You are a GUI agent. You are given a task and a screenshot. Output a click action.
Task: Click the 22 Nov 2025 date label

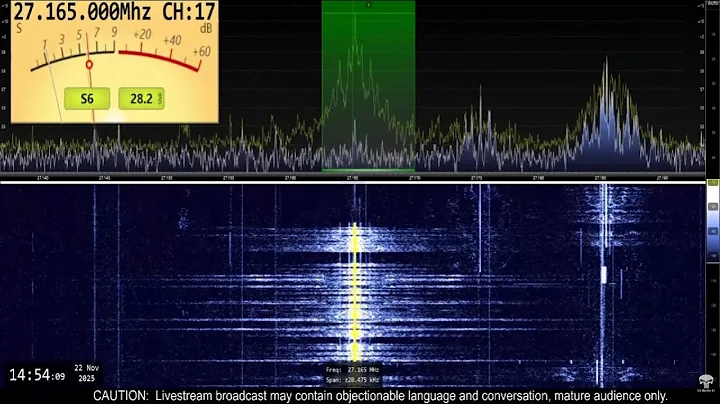pyautogui.click(x=86, y=373)
